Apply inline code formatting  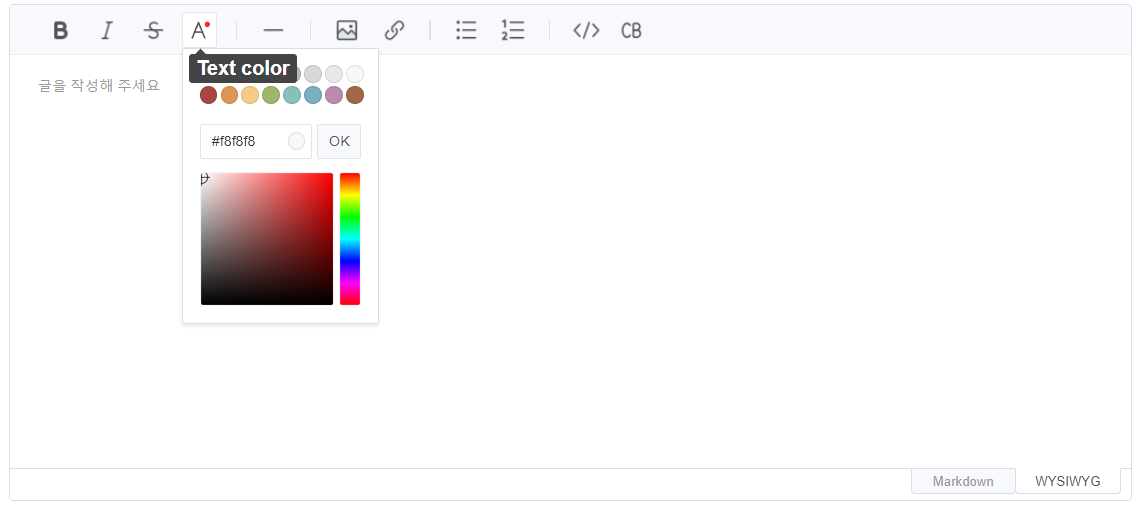[586, 30]
